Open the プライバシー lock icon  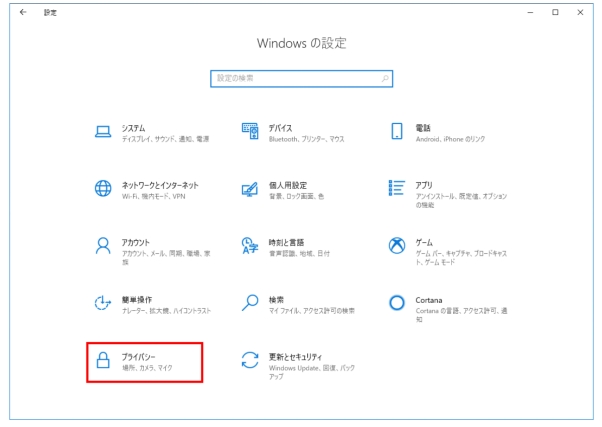pyautogui.click(x=102, y=361)
